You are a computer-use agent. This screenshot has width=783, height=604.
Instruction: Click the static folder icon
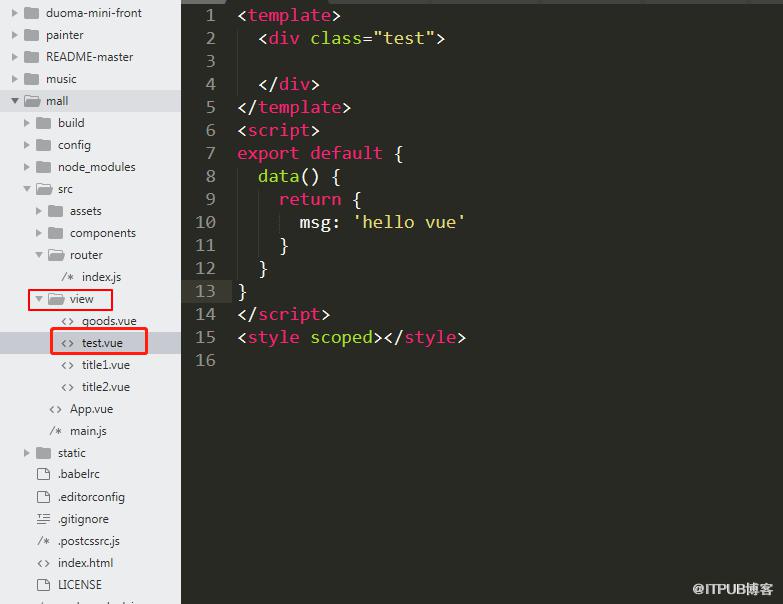point(43,453)
